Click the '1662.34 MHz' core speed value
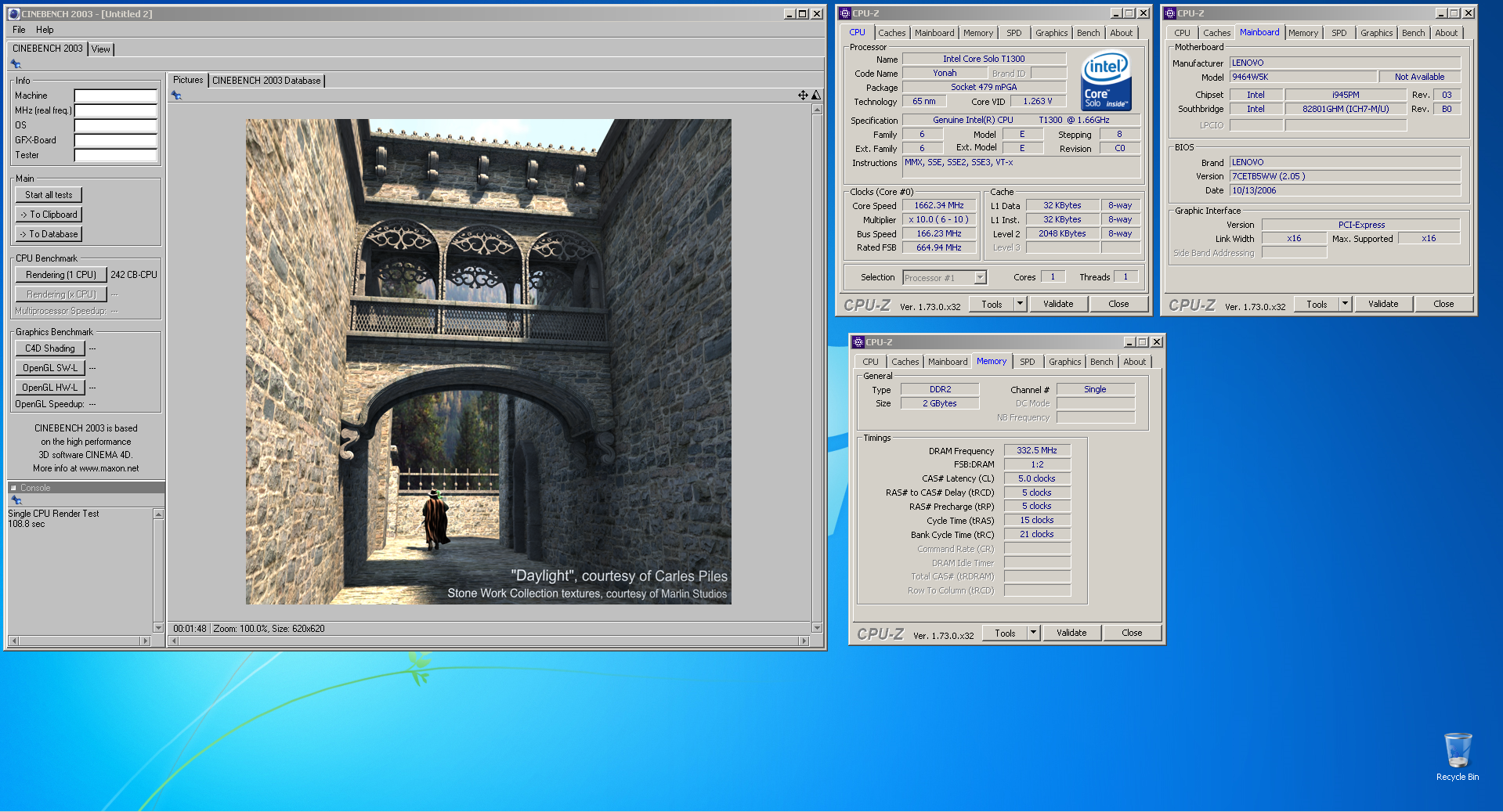This screenshot has height=812, width=1503. pos(939,205)
